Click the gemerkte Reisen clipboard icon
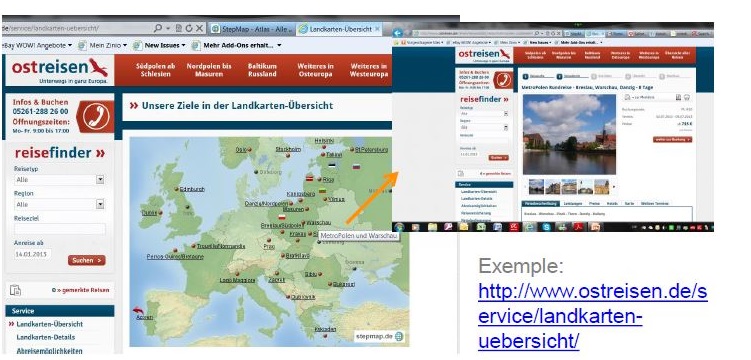This screenshot has width=751, height=360. [15, 290]
